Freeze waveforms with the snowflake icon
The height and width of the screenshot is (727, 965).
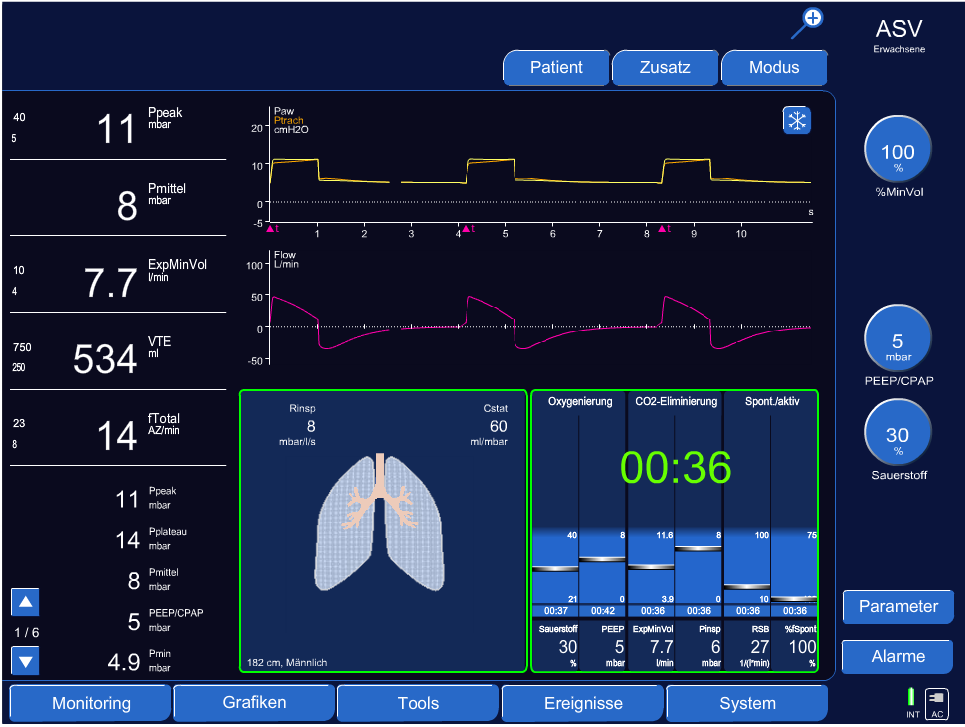point(797,121)
